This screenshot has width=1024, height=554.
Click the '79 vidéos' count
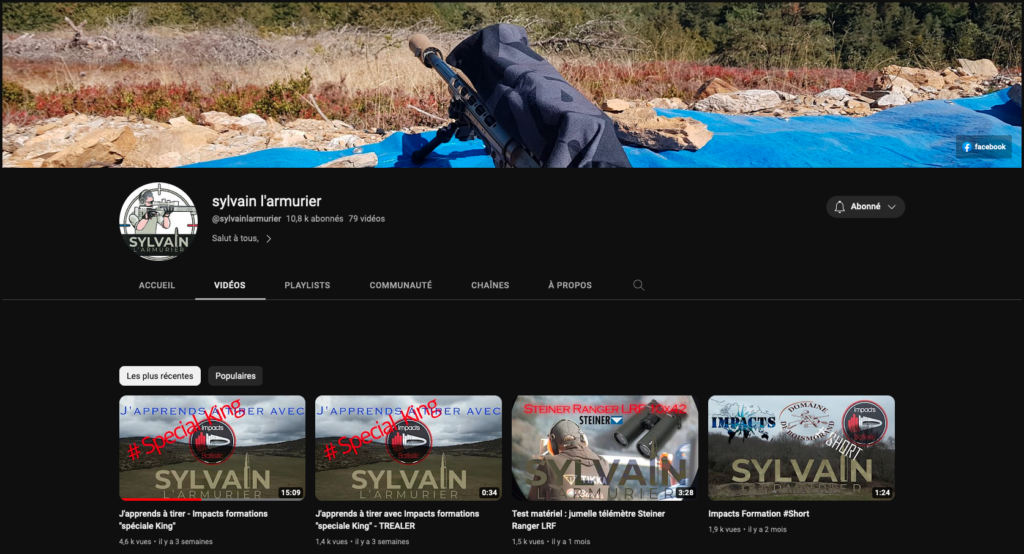point(366,219)
